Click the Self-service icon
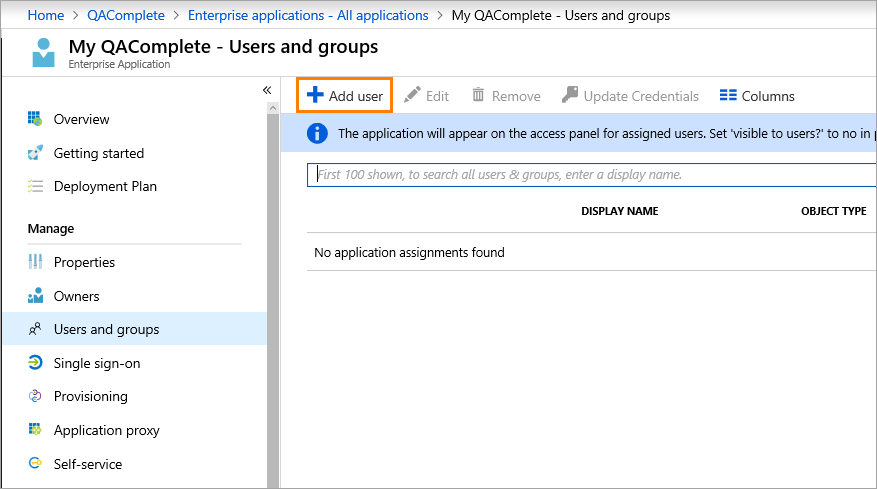This screenshot has width=877, height=489. 36,464
